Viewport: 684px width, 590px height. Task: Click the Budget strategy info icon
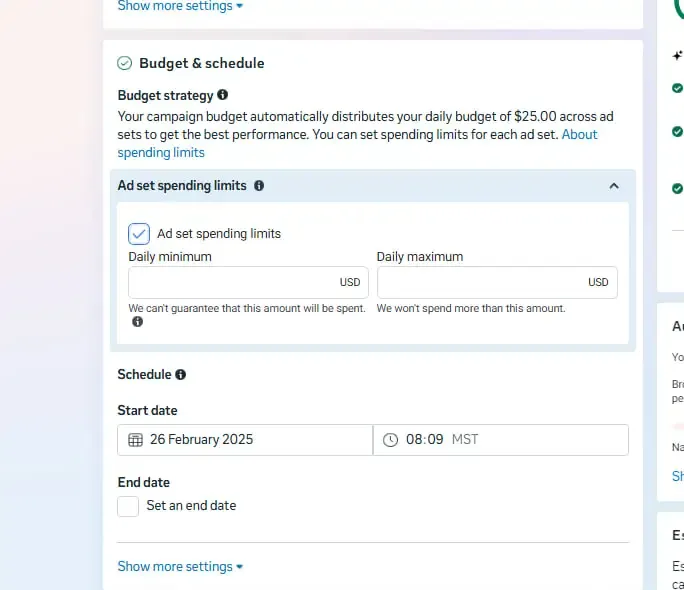(222, 95)
